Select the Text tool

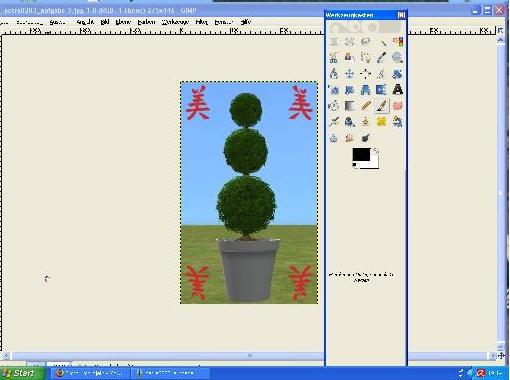(x=398, y=90)
